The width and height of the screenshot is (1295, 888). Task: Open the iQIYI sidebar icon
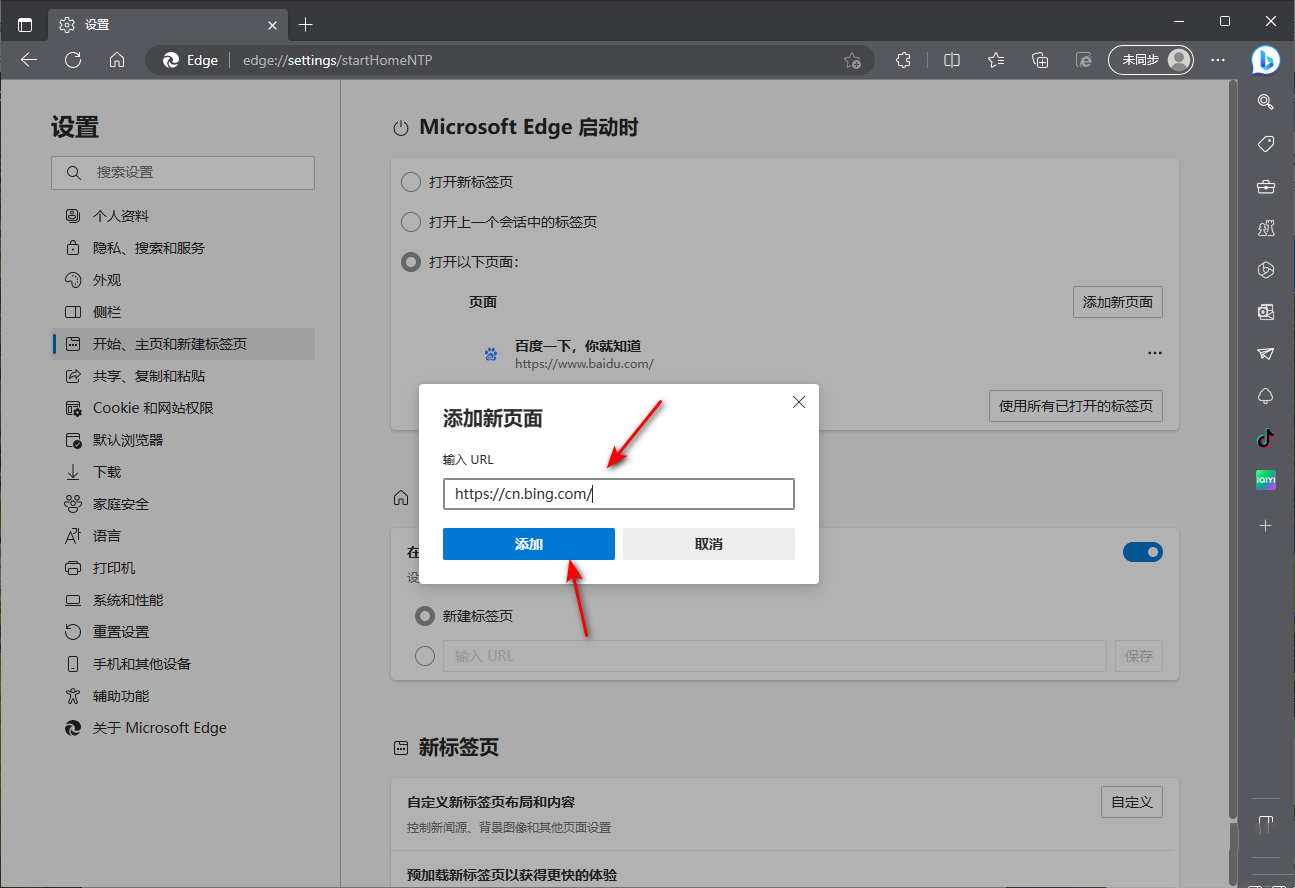click(1266, 480)
